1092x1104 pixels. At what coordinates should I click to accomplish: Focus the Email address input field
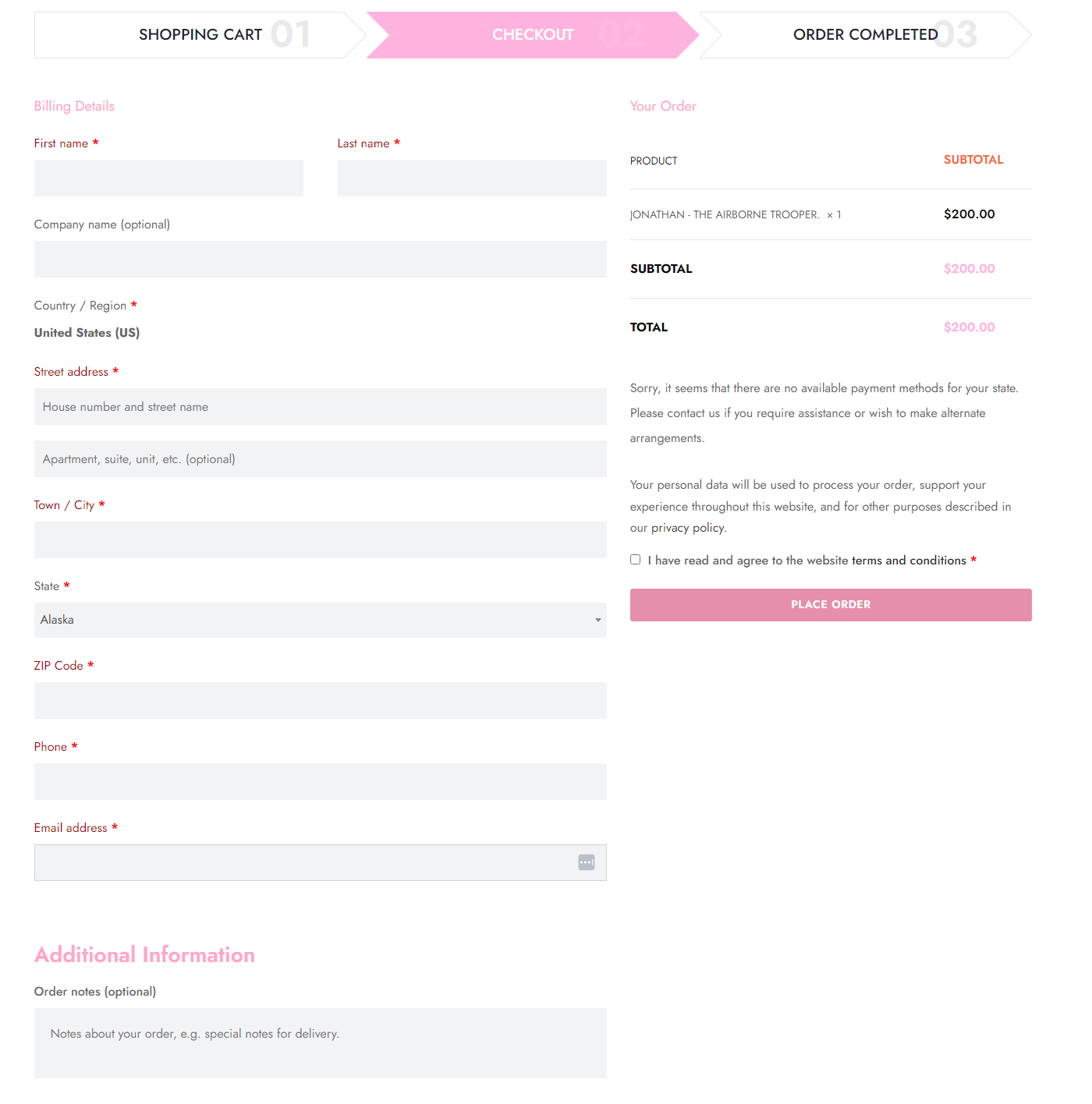pyautogui.click(x=304, y=863)
